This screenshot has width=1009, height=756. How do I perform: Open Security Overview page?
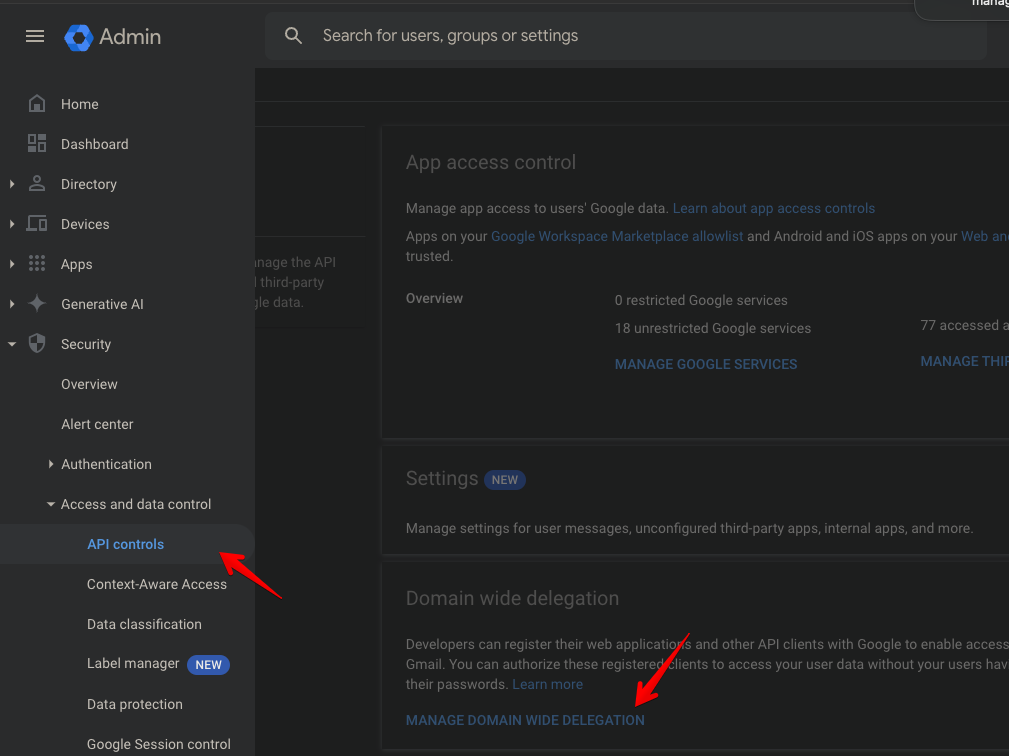tap(89, 384)
